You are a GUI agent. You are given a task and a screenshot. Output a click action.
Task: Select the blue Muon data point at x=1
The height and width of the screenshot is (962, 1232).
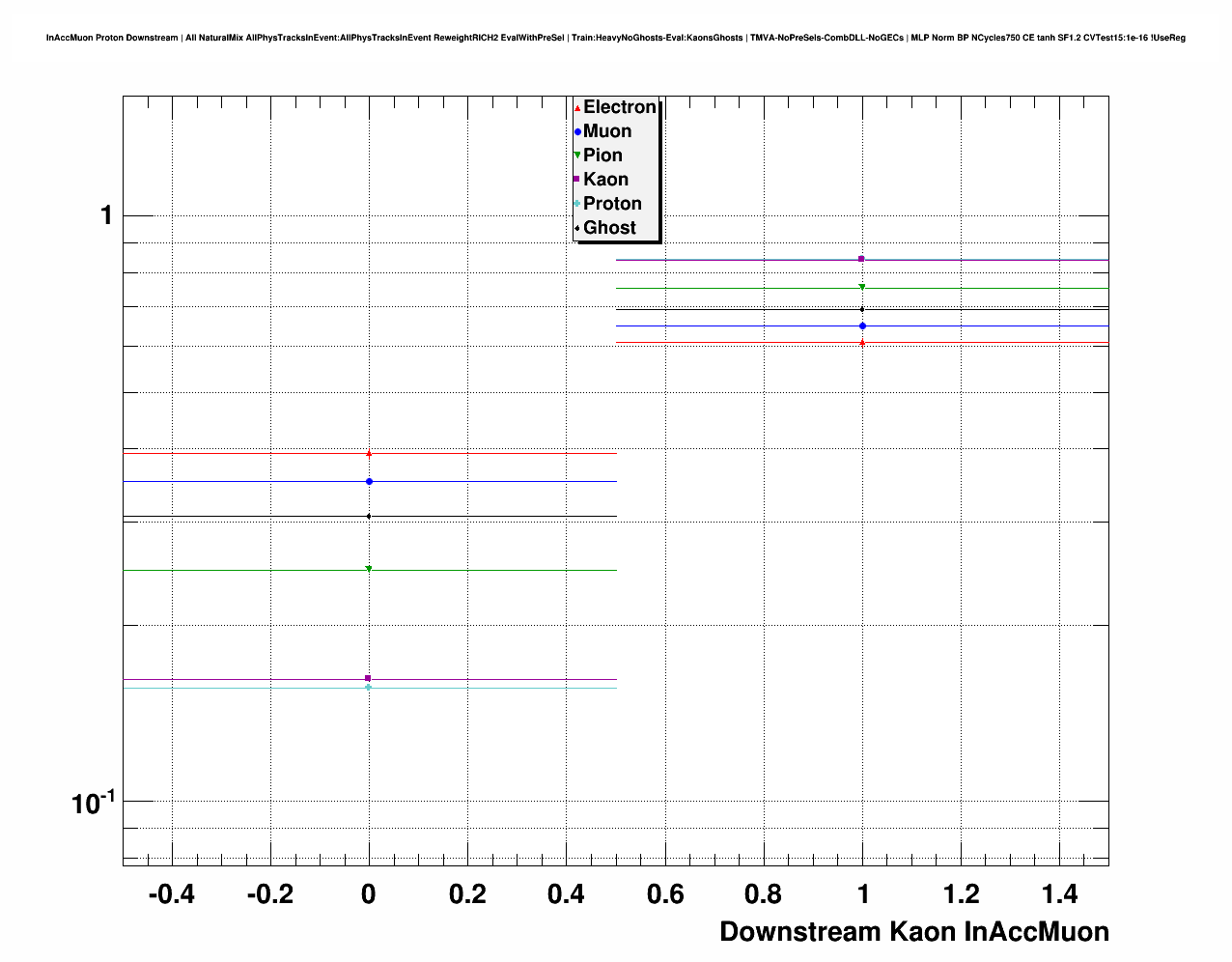click(862, 326)
